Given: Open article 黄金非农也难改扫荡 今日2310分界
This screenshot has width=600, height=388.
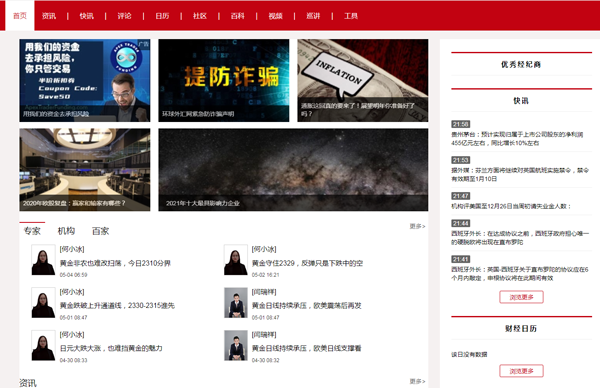Looking at the screenshot, I should (x=115, y=263).
